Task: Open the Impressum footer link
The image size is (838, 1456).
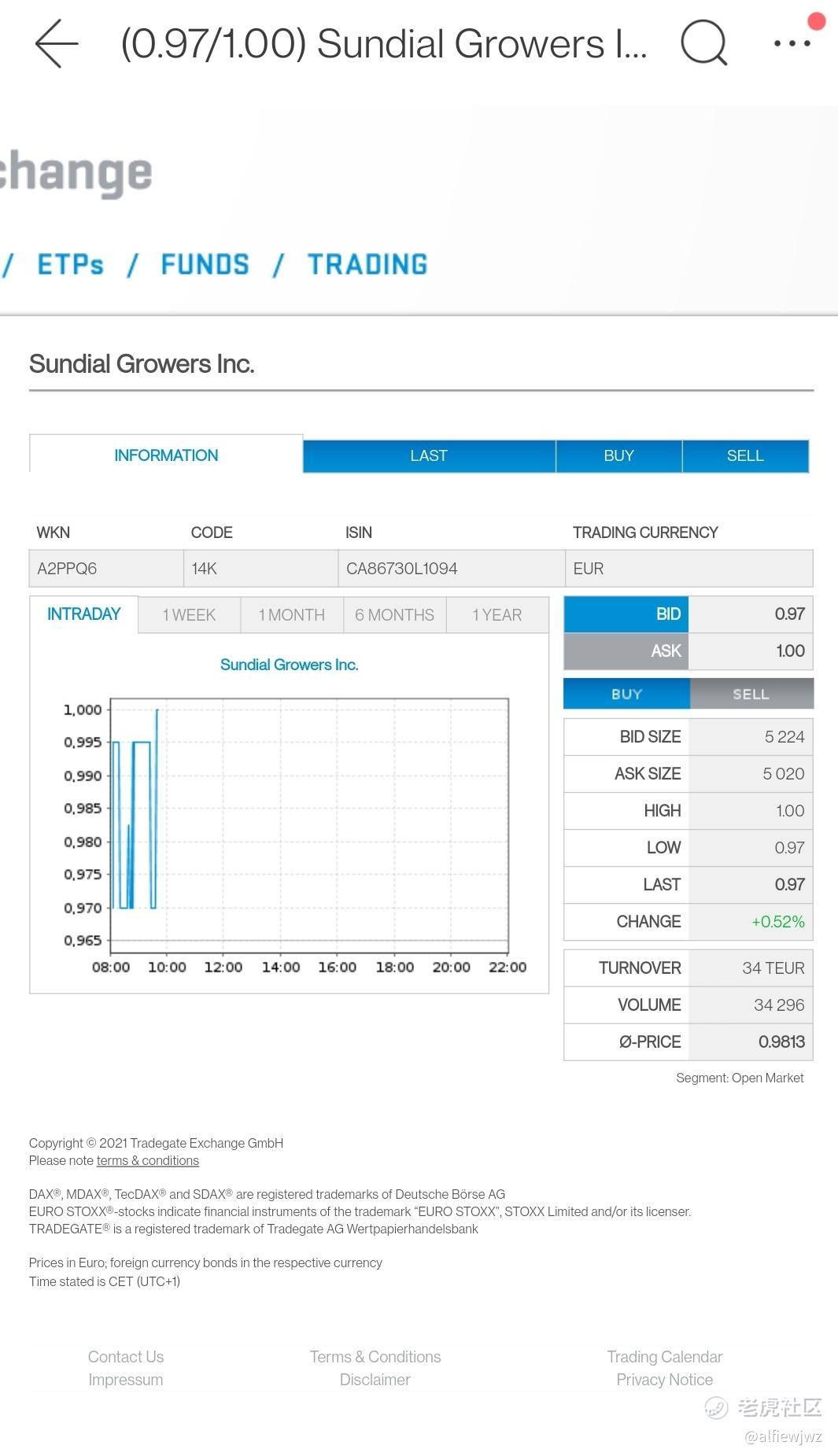Action: coord(126,1379)
